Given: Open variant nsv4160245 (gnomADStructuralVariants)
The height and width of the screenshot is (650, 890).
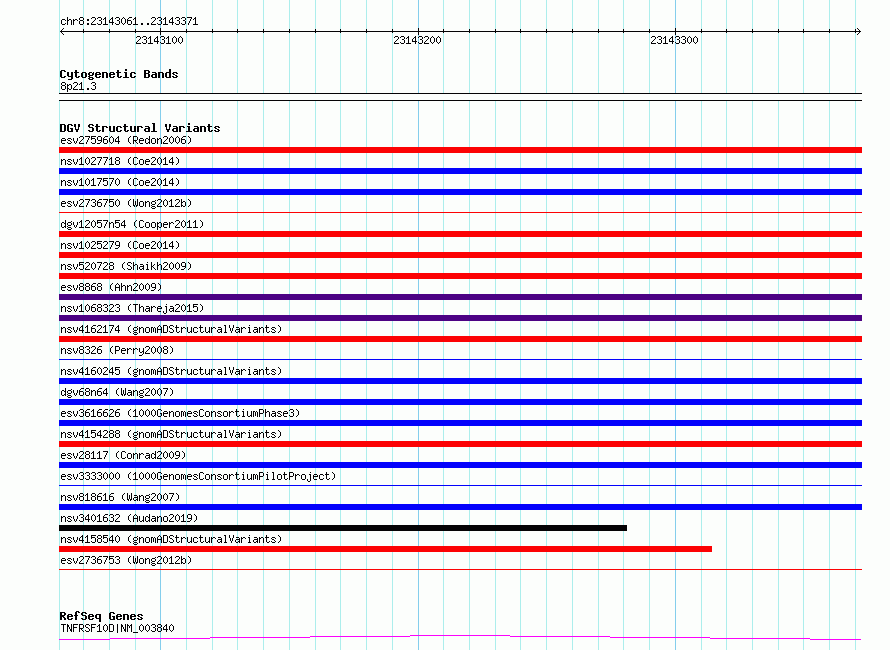Looking at the screenshot, I should click(x=171, y=371).
